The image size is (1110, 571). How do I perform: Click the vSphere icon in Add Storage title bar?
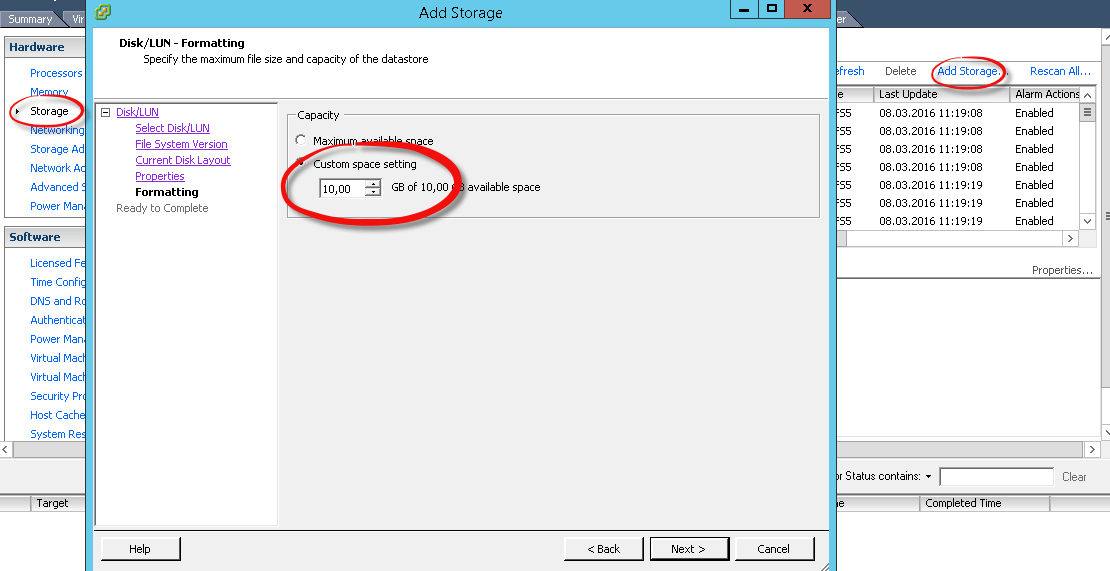tap(103, 12)
